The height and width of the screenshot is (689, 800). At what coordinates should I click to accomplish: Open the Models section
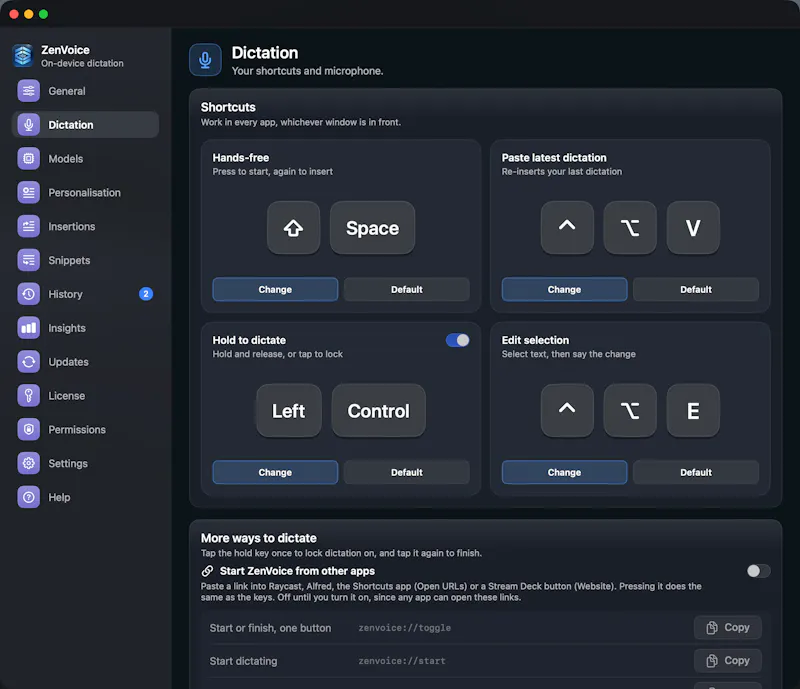click(x=85, y=159)
